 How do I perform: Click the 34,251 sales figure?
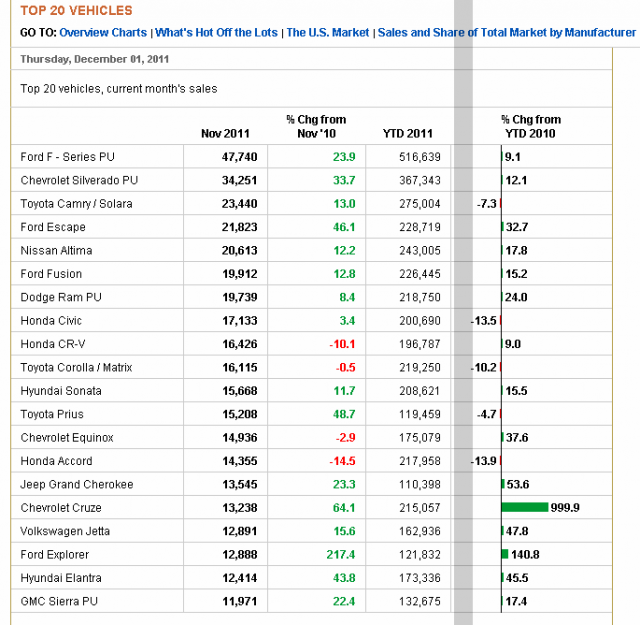coord(240,180)
